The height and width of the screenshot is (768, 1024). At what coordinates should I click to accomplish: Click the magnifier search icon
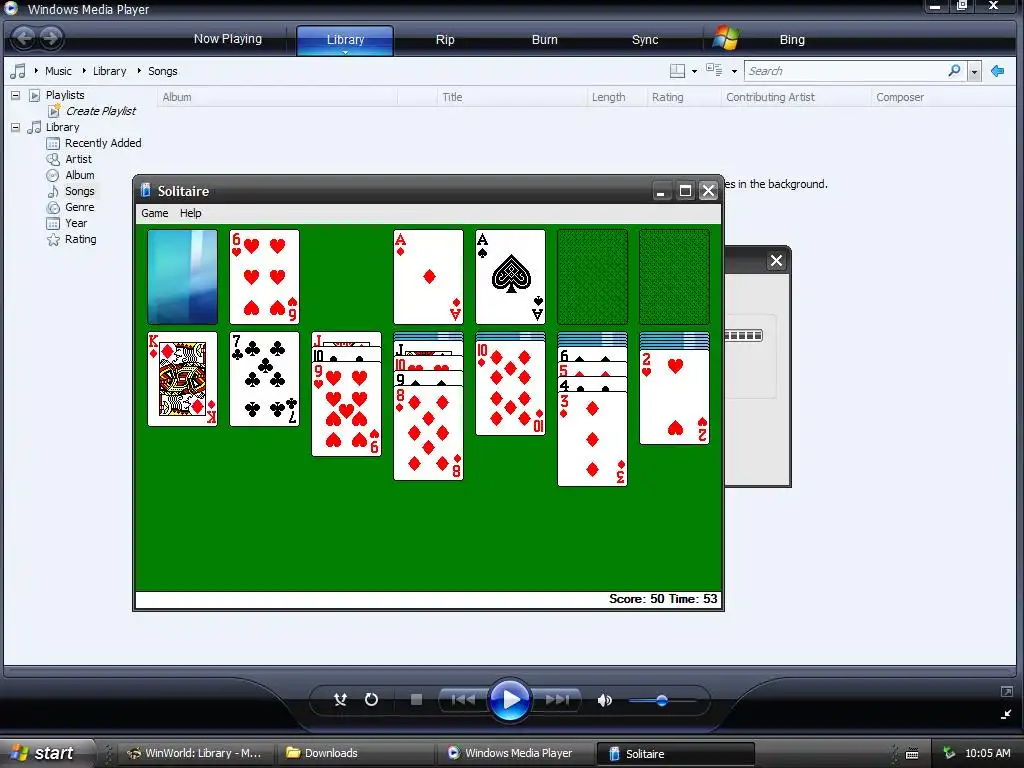954,71
